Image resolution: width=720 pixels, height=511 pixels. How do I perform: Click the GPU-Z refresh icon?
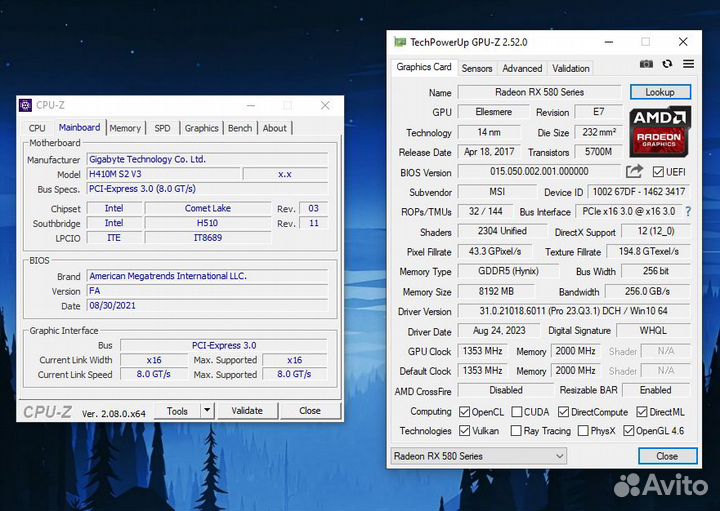(667, 64)
